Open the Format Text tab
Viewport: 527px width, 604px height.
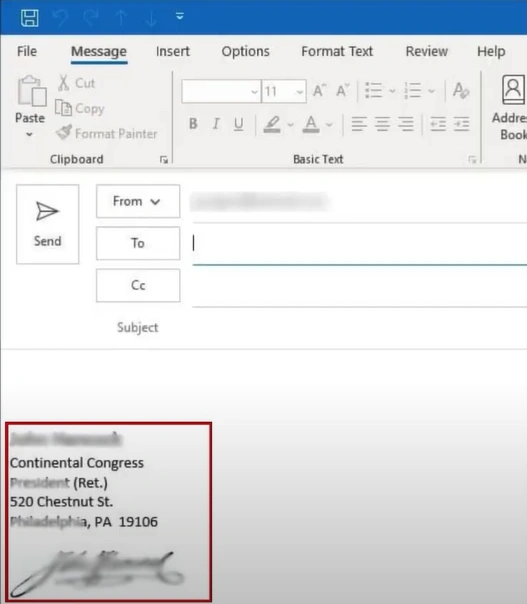click(x=337, y=51)
